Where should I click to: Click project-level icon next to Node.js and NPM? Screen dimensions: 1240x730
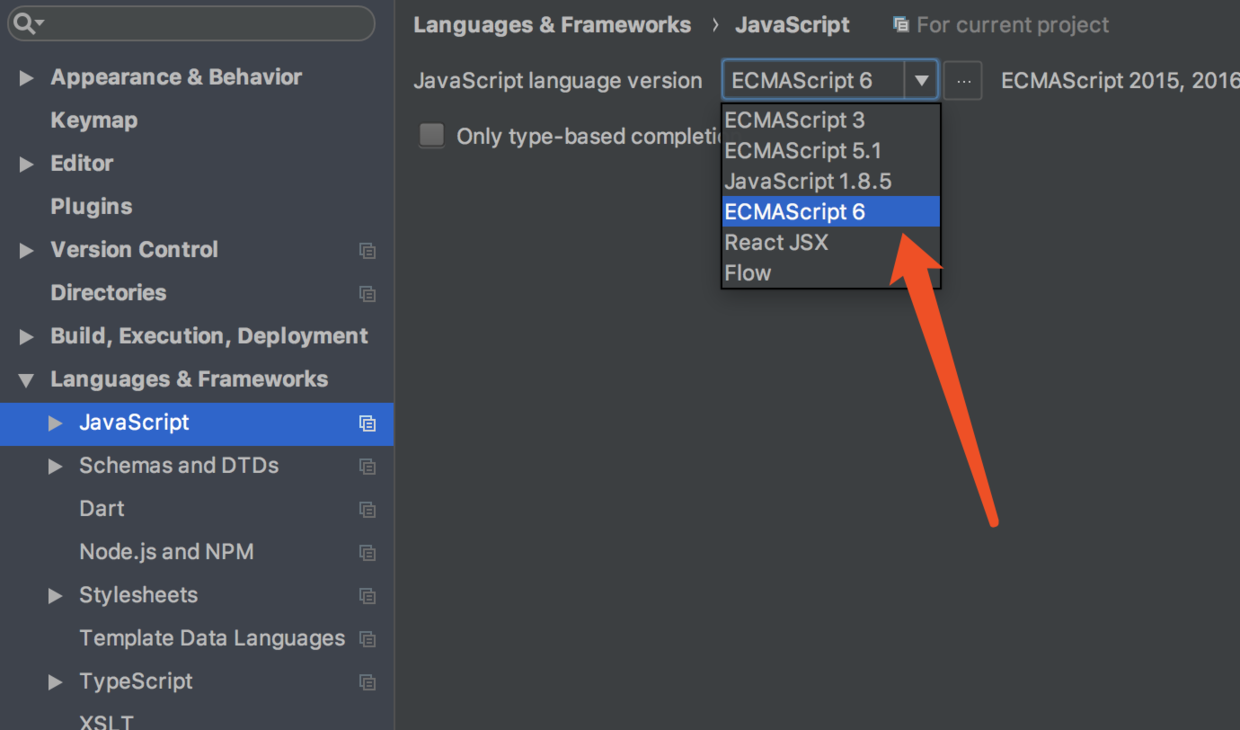[x=367, y=553]
